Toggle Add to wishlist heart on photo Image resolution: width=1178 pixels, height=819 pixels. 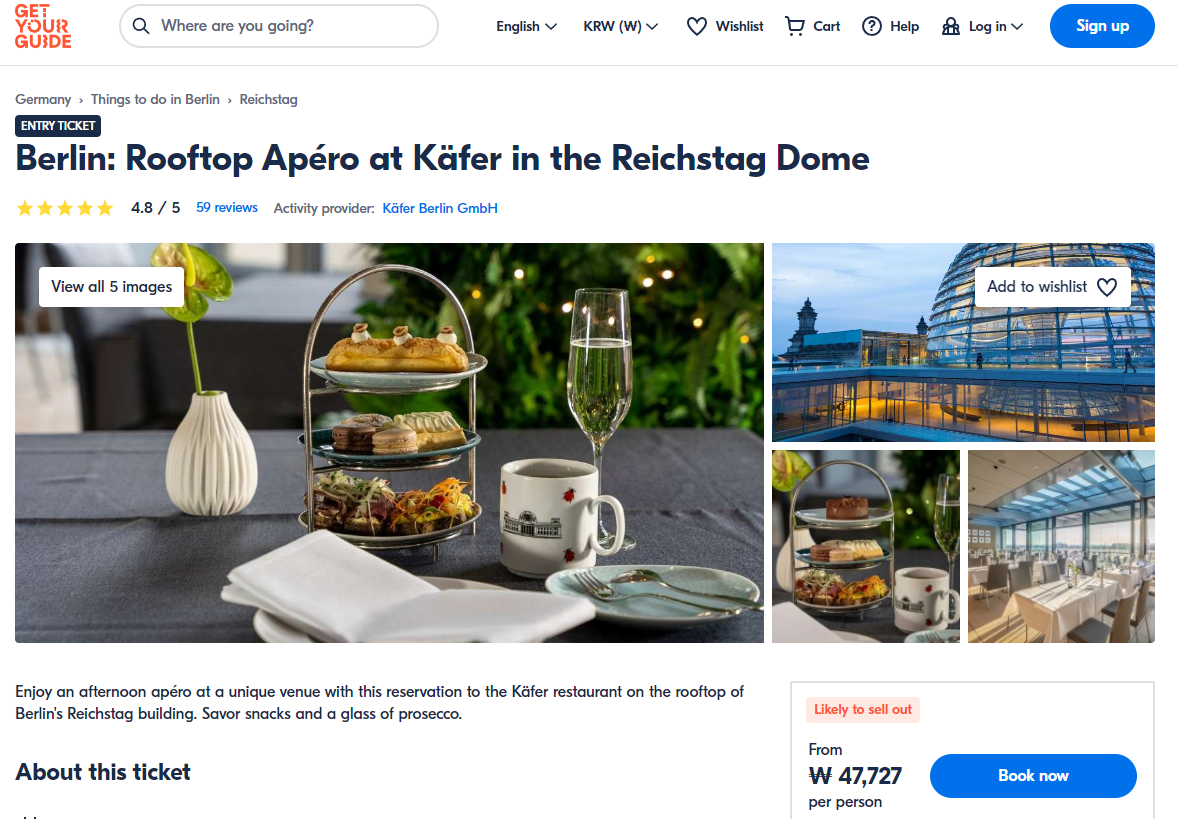1107,287
